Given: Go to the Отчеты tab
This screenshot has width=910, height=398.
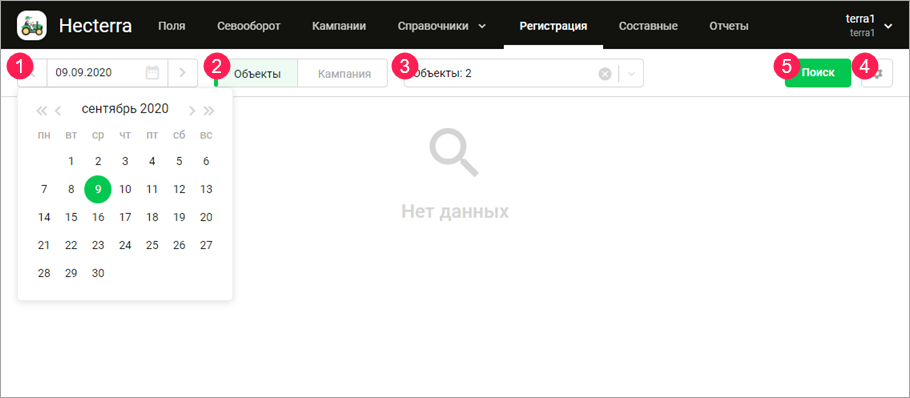Looking at the screenshot, I should (728, 26).
